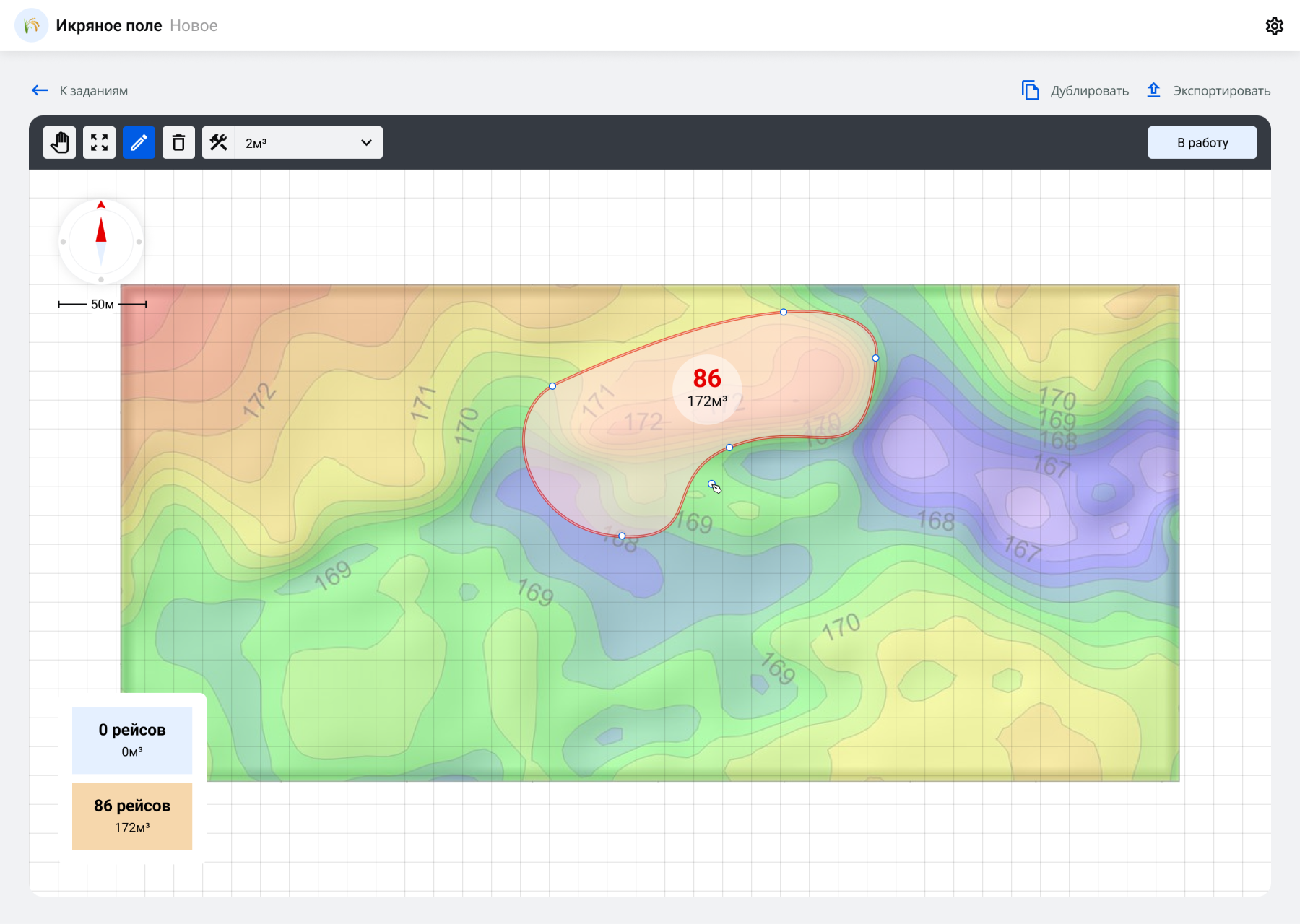Go back via К заданиям link
The image size is (1300, 924).
(80, 91)
